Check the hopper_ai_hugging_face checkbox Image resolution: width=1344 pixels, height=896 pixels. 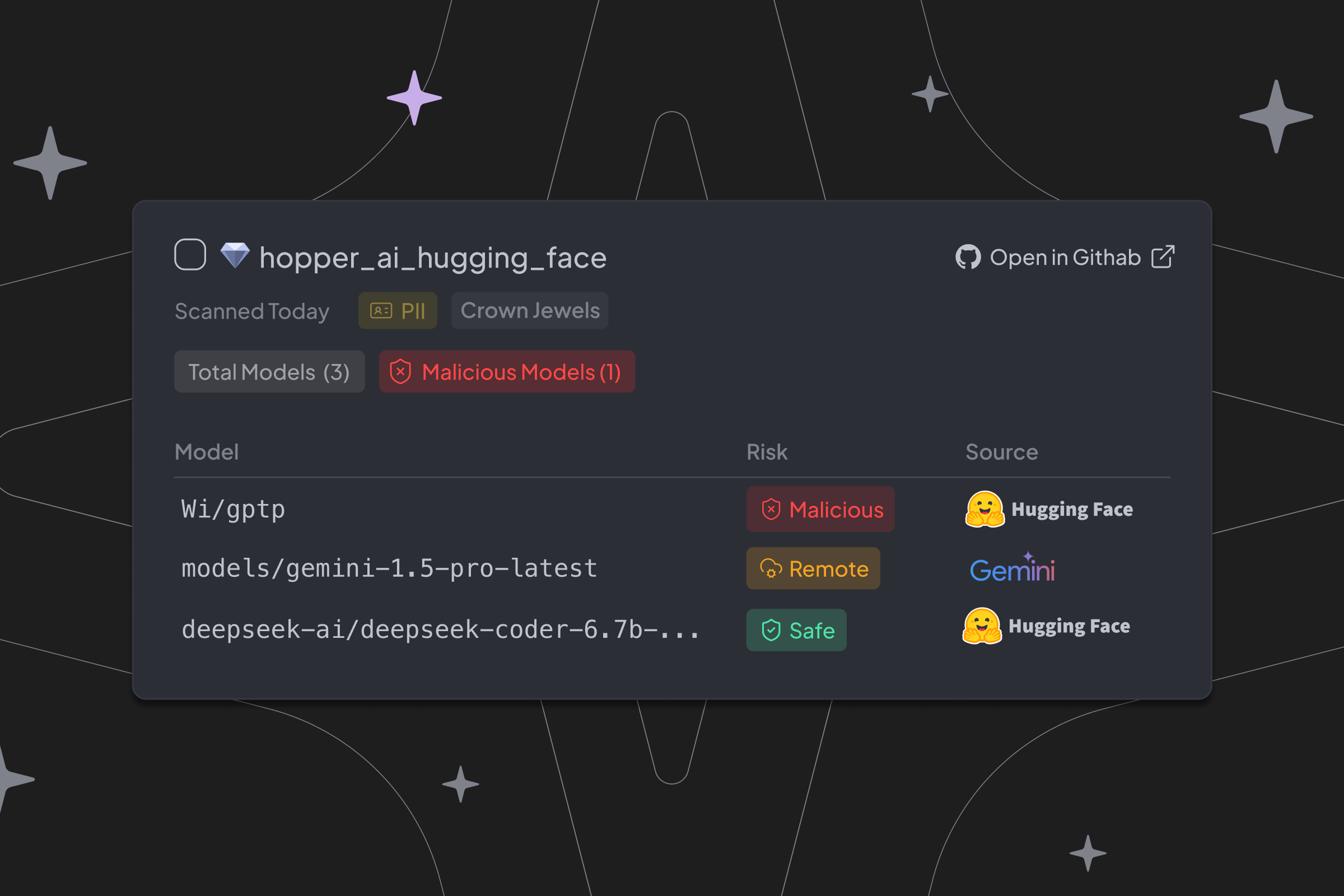tap(190, 254)
